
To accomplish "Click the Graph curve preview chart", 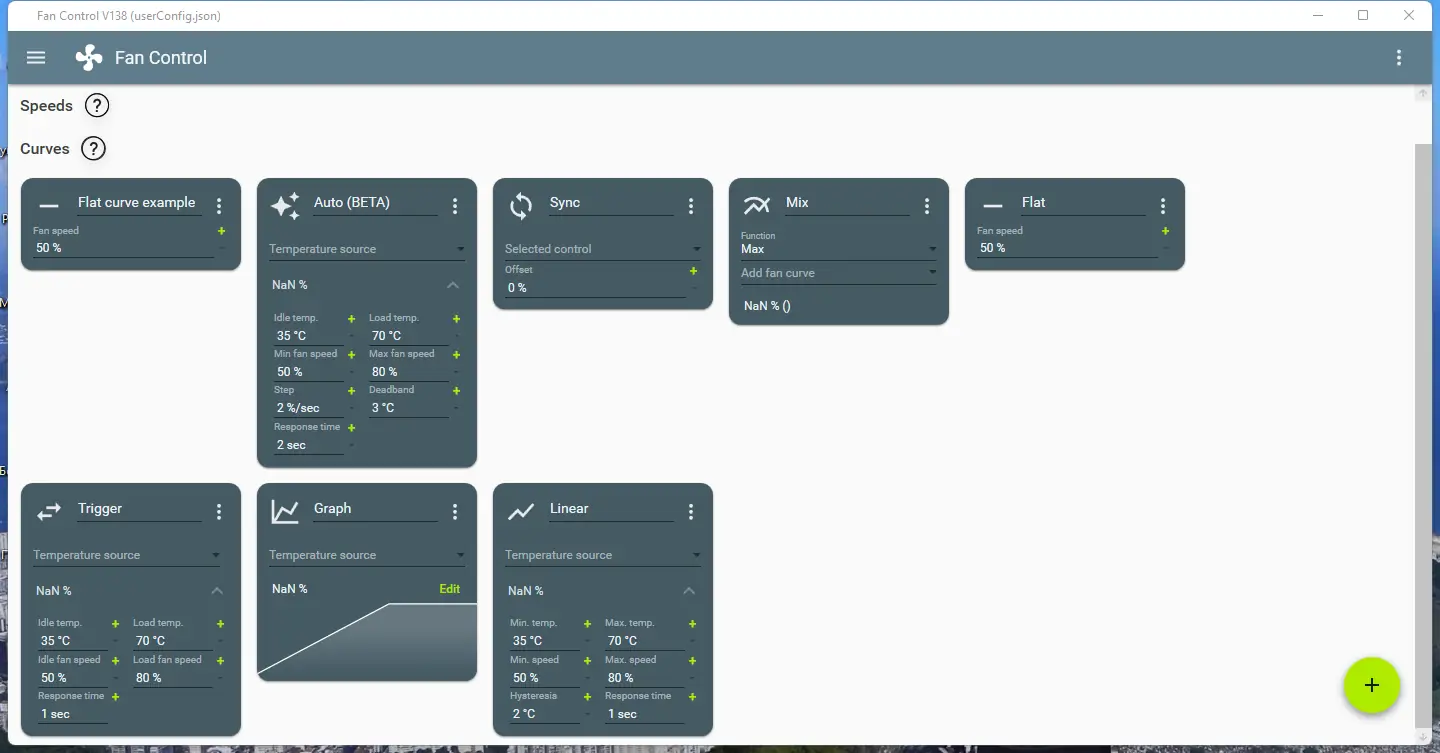I will pyautogui.click(x=367, y=640).
